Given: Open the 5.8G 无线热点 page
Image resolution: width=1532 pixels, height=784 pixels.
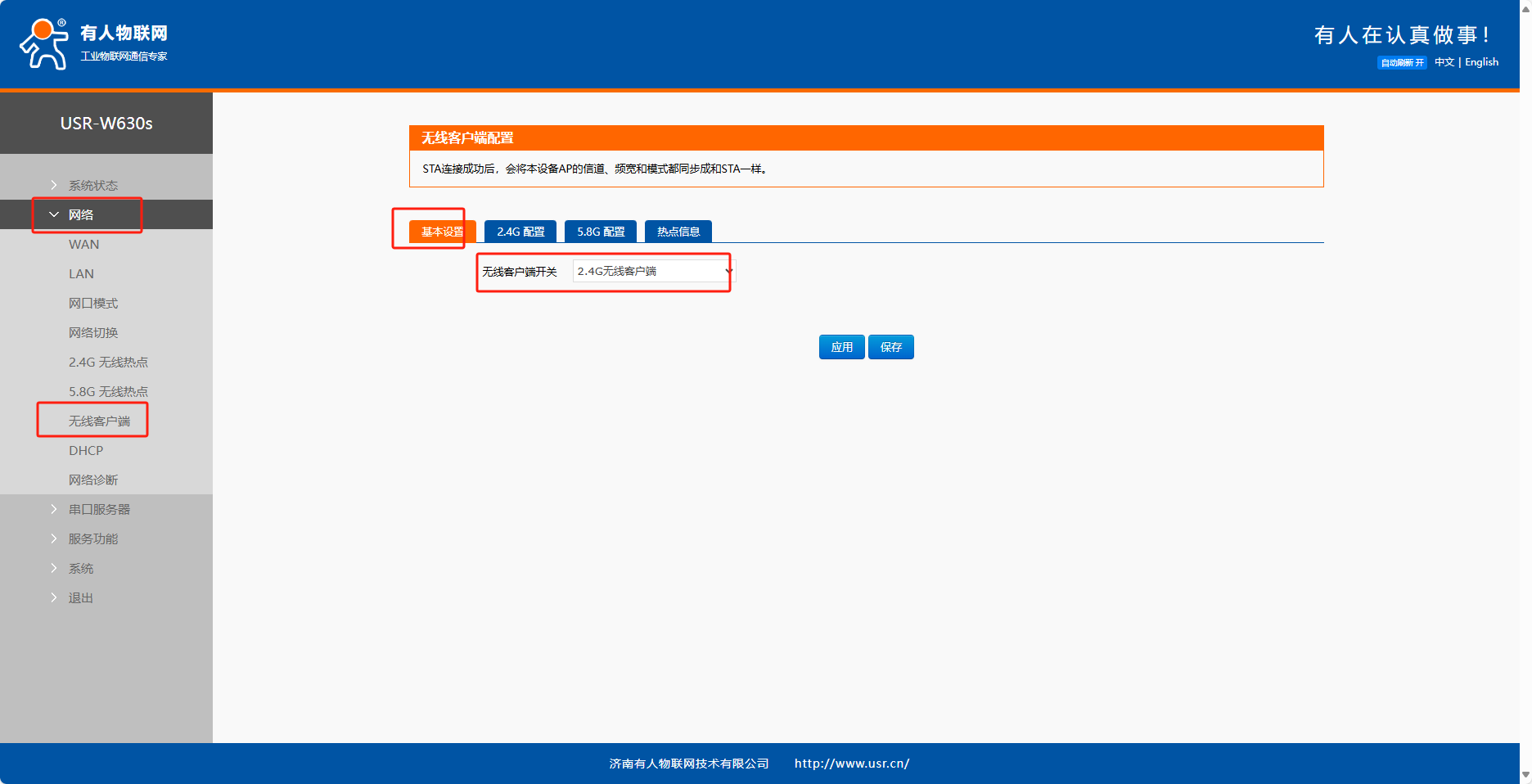Looking at the screenshot, I should click(x=108, y=391).
